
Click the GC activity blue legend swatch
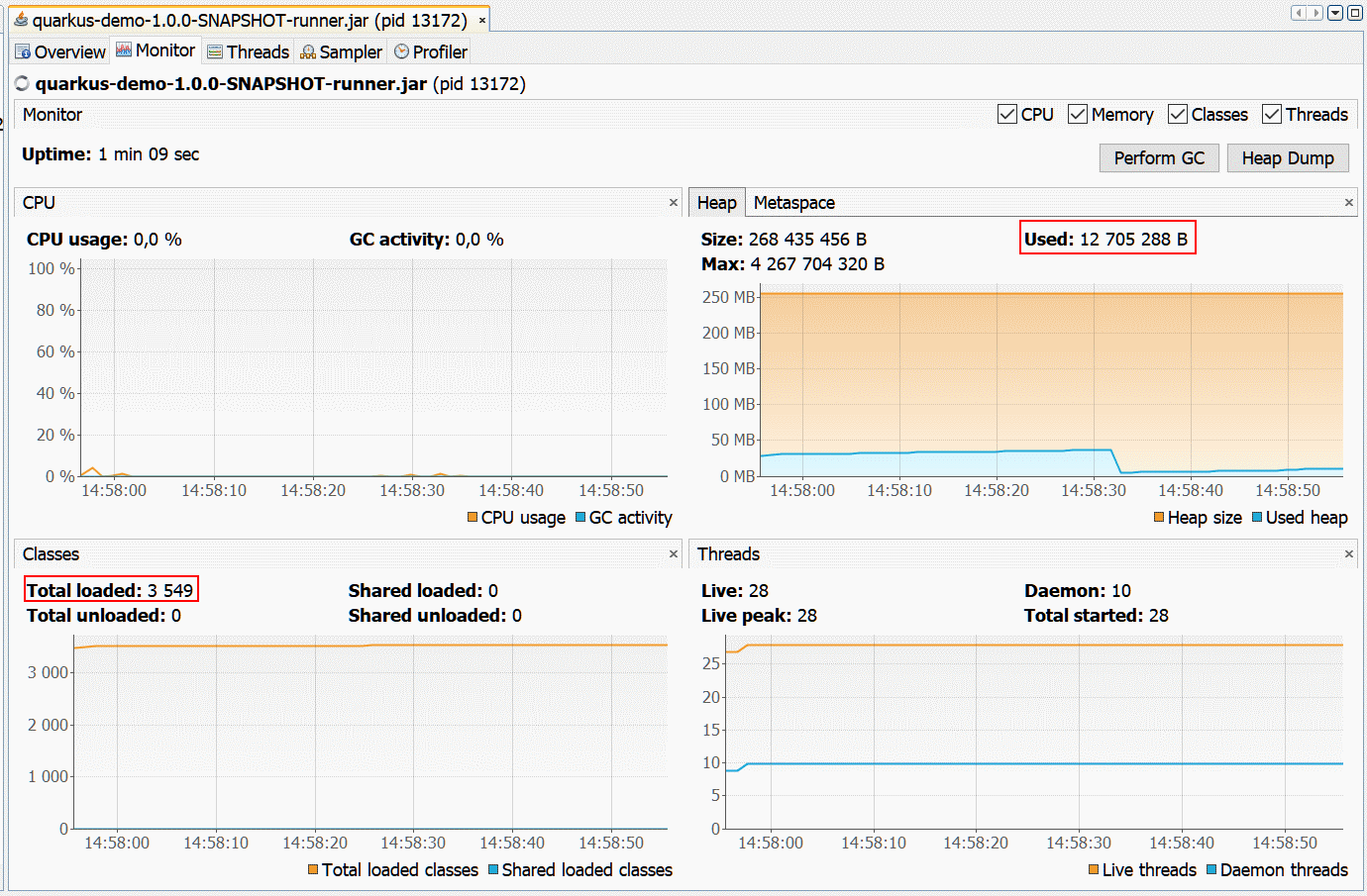pos(580,517)
